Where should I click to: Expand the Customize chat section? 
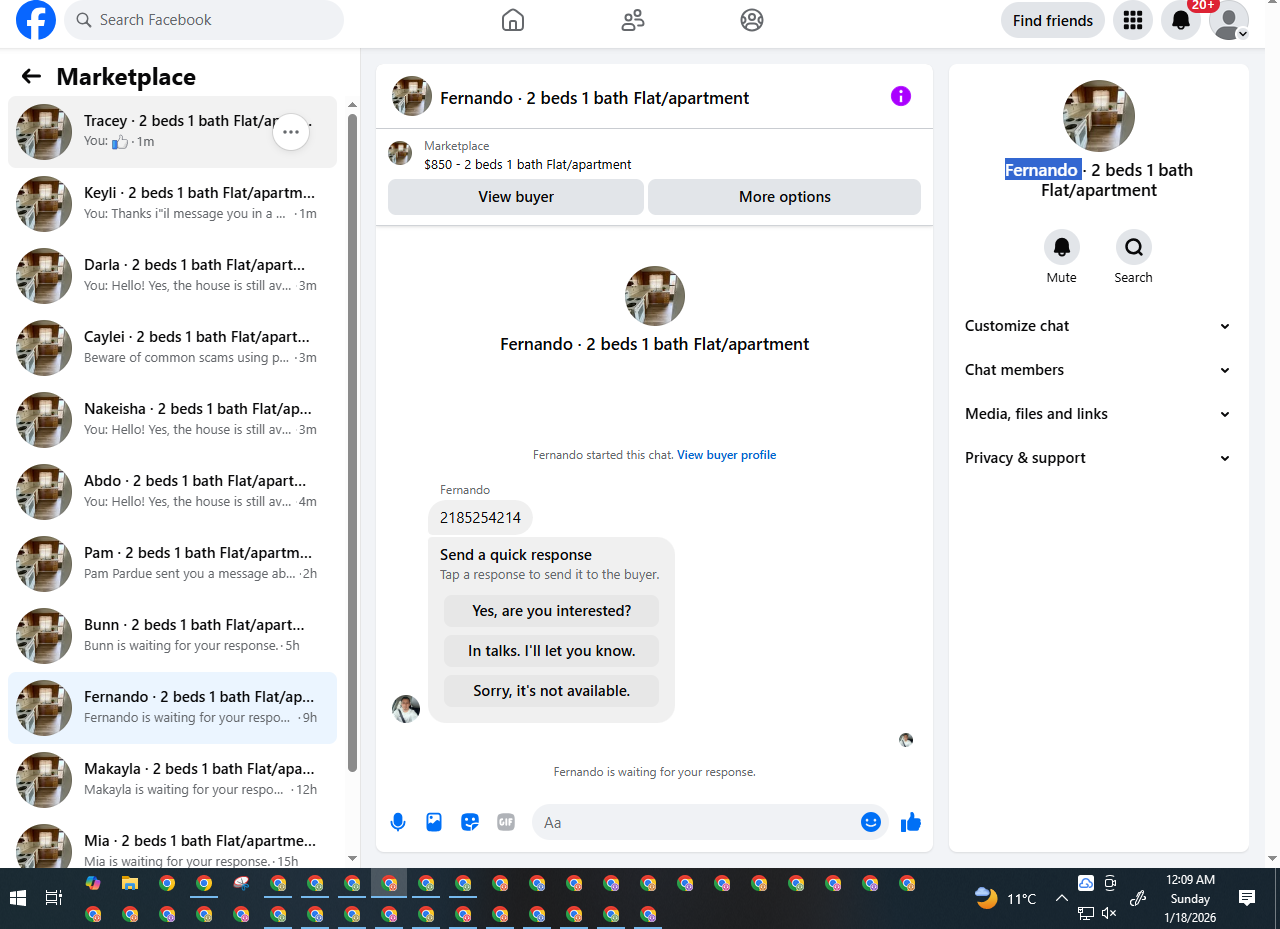[1098, 326]
